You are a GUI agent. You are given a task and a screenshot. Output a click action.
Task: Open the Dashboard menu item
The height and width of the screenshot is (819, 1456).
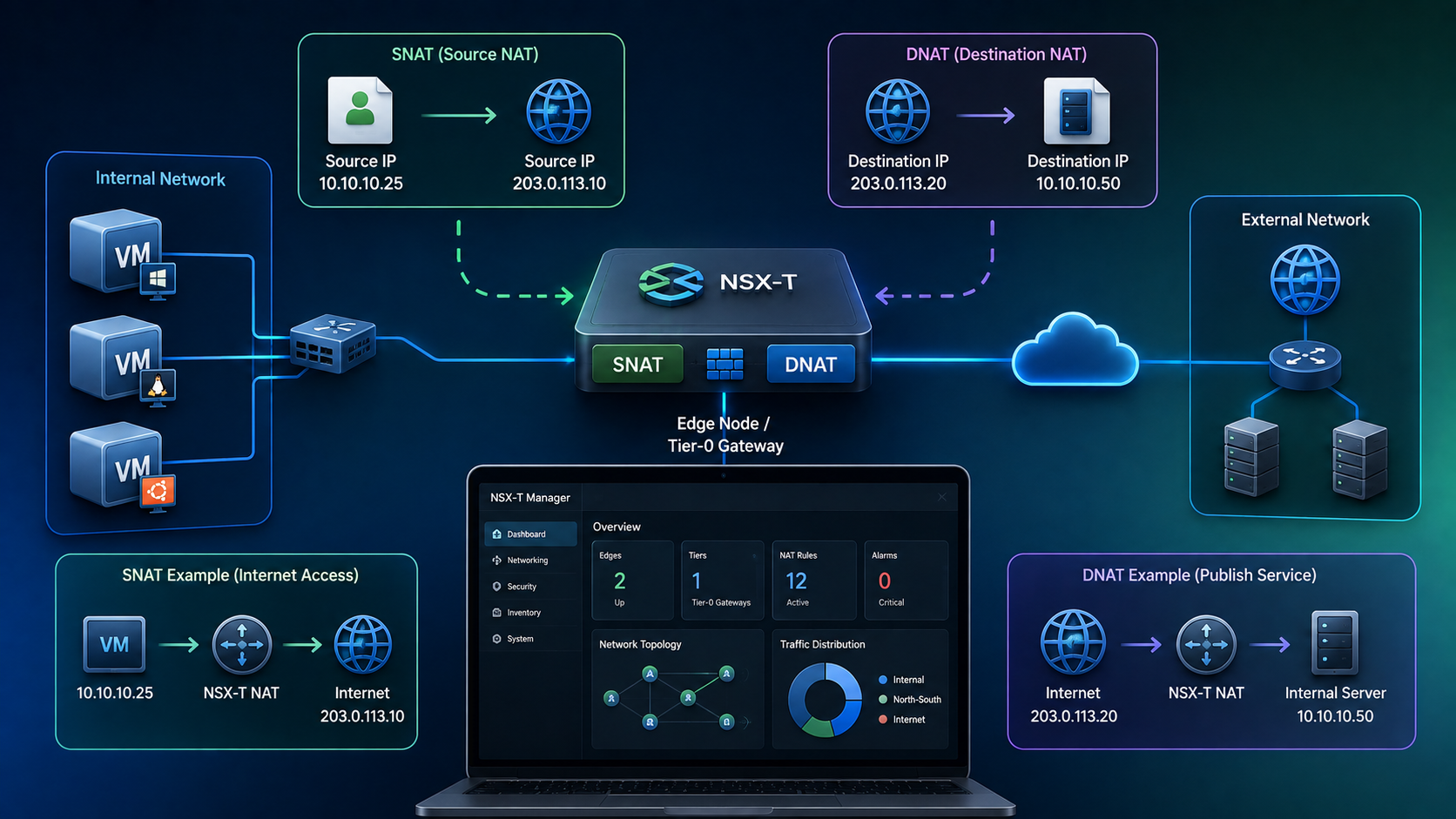(530, 534)
